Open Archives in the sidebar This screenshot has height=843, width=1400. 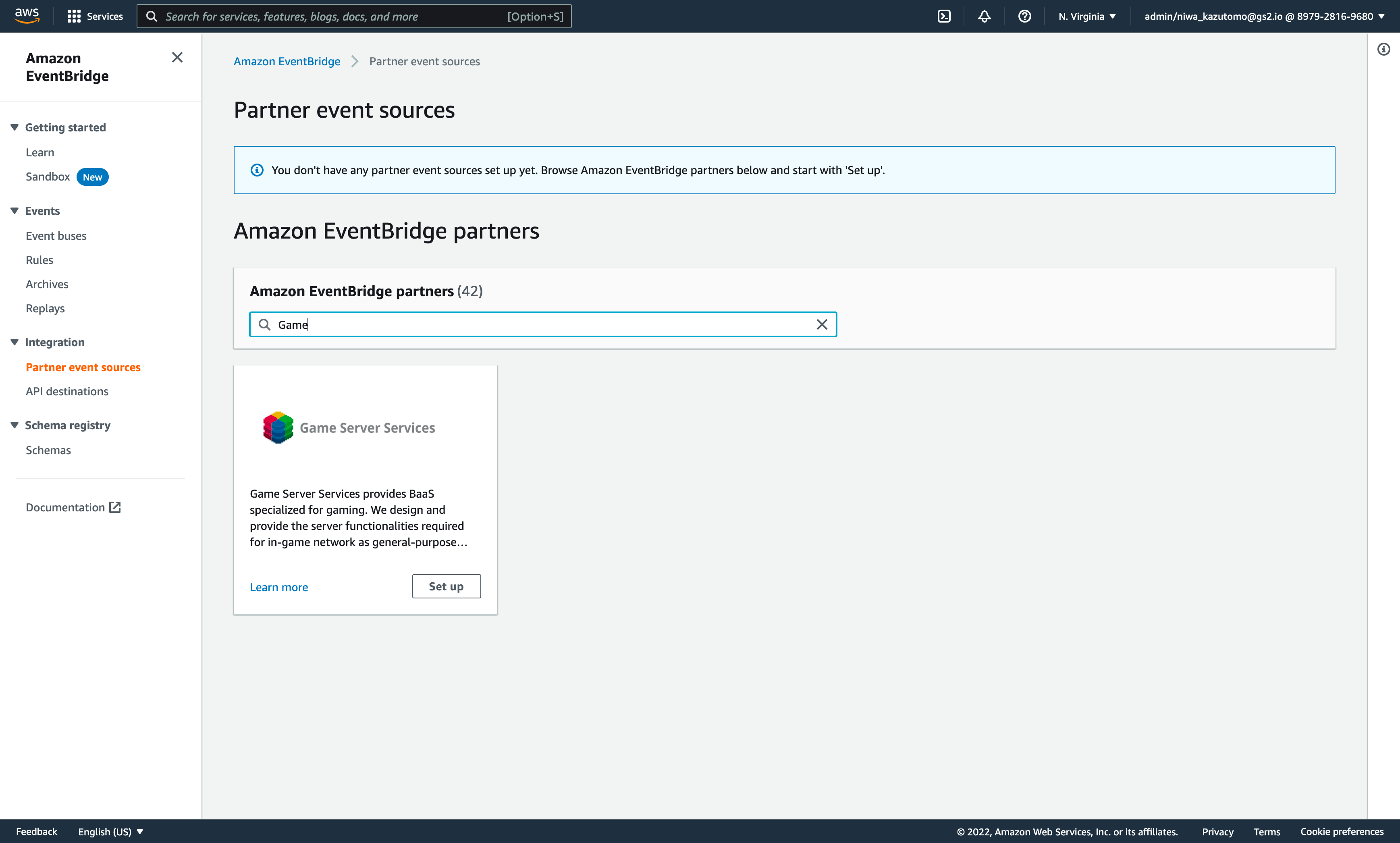(x=47, y=284)
